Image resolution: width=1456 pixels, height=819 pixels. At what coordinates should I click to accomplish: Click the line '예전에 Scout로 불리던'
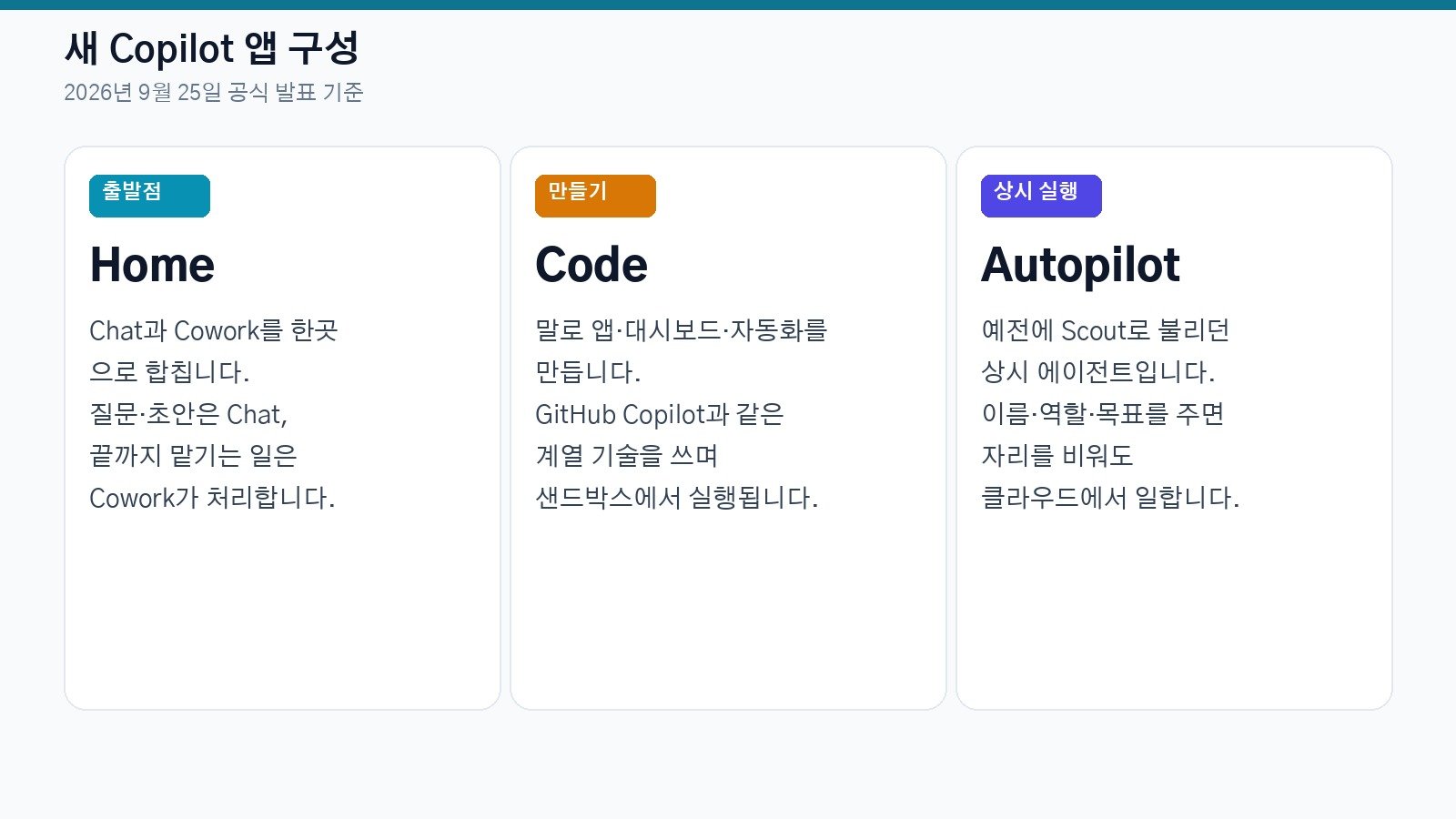(1106, 330)
